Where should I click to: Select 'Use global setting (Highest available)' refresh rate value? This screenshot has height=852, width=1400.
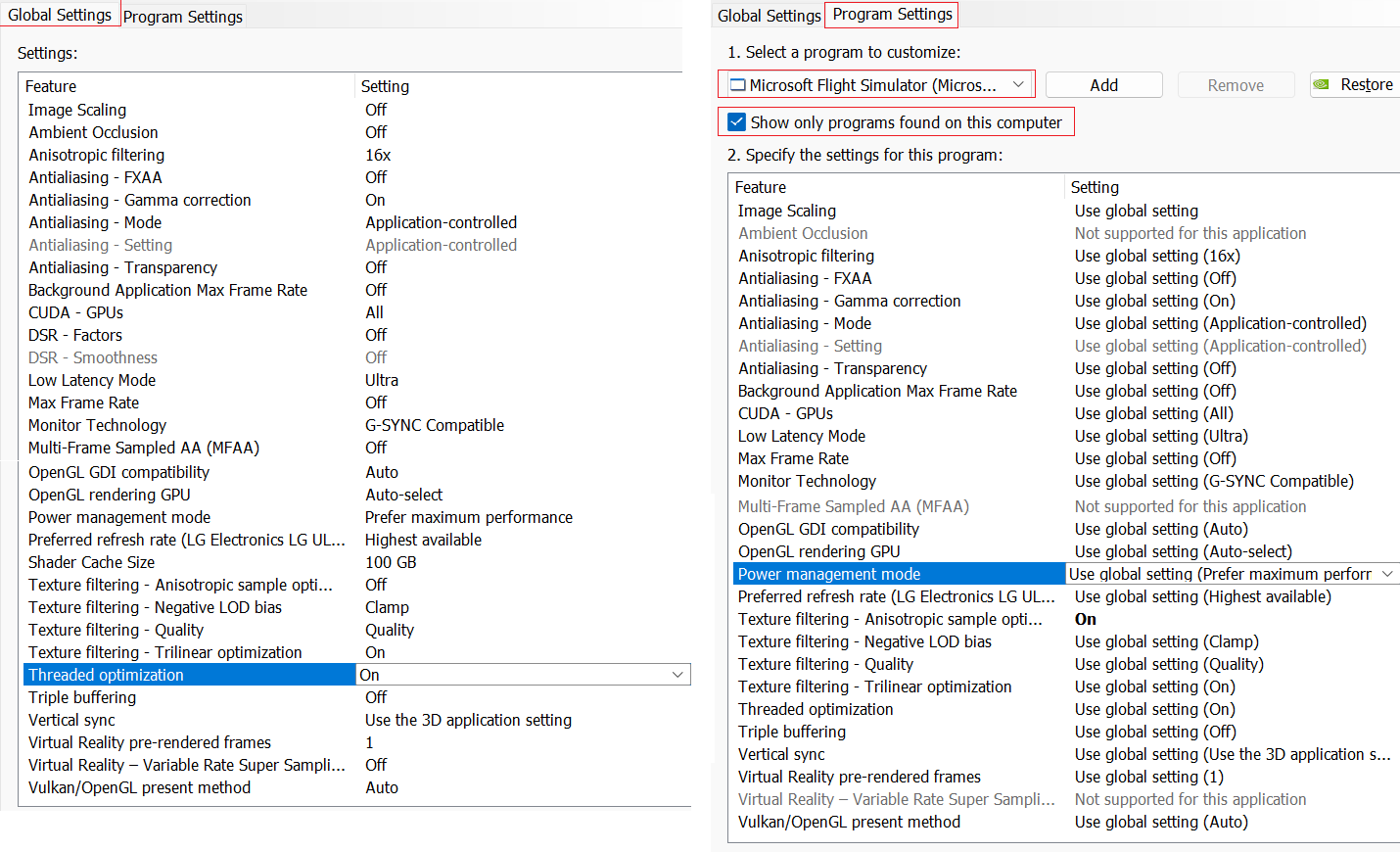(1202, 596)
